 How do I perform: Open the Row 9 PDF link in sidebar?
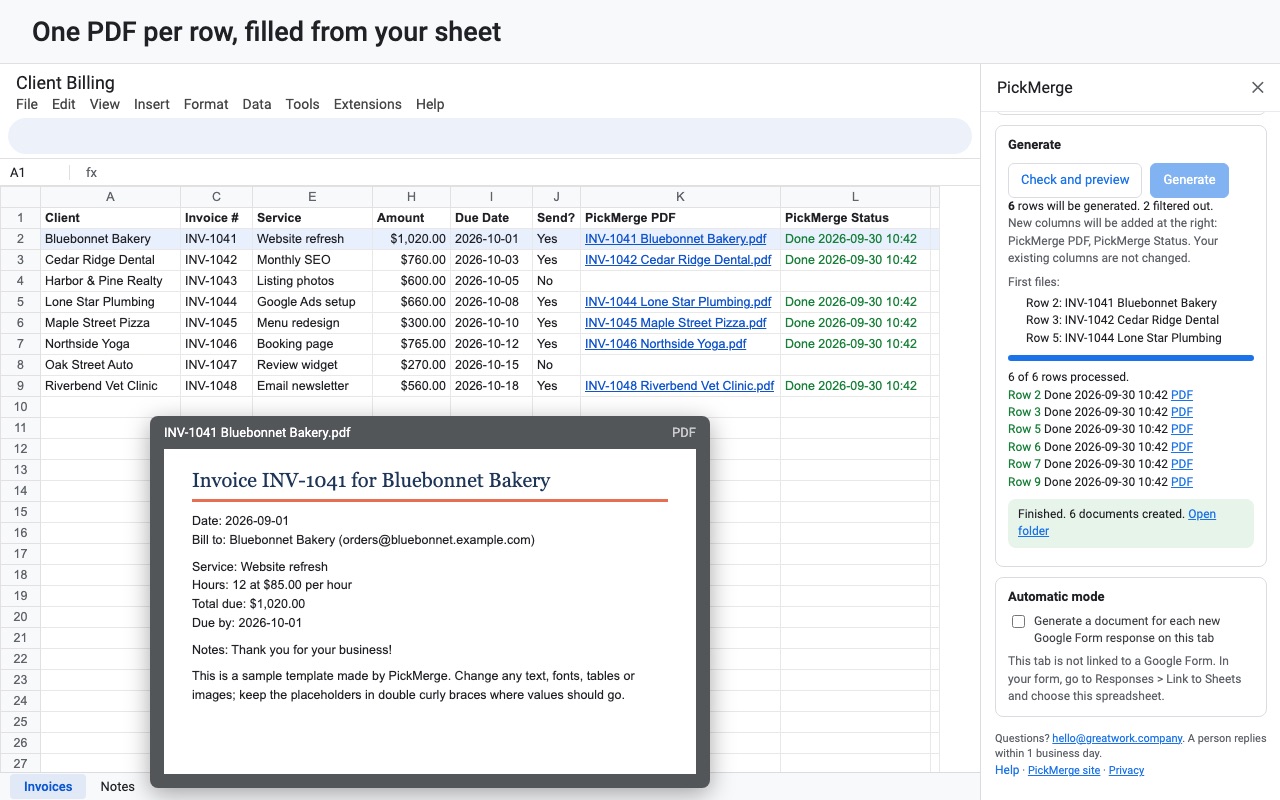[x=1182, y=482]
